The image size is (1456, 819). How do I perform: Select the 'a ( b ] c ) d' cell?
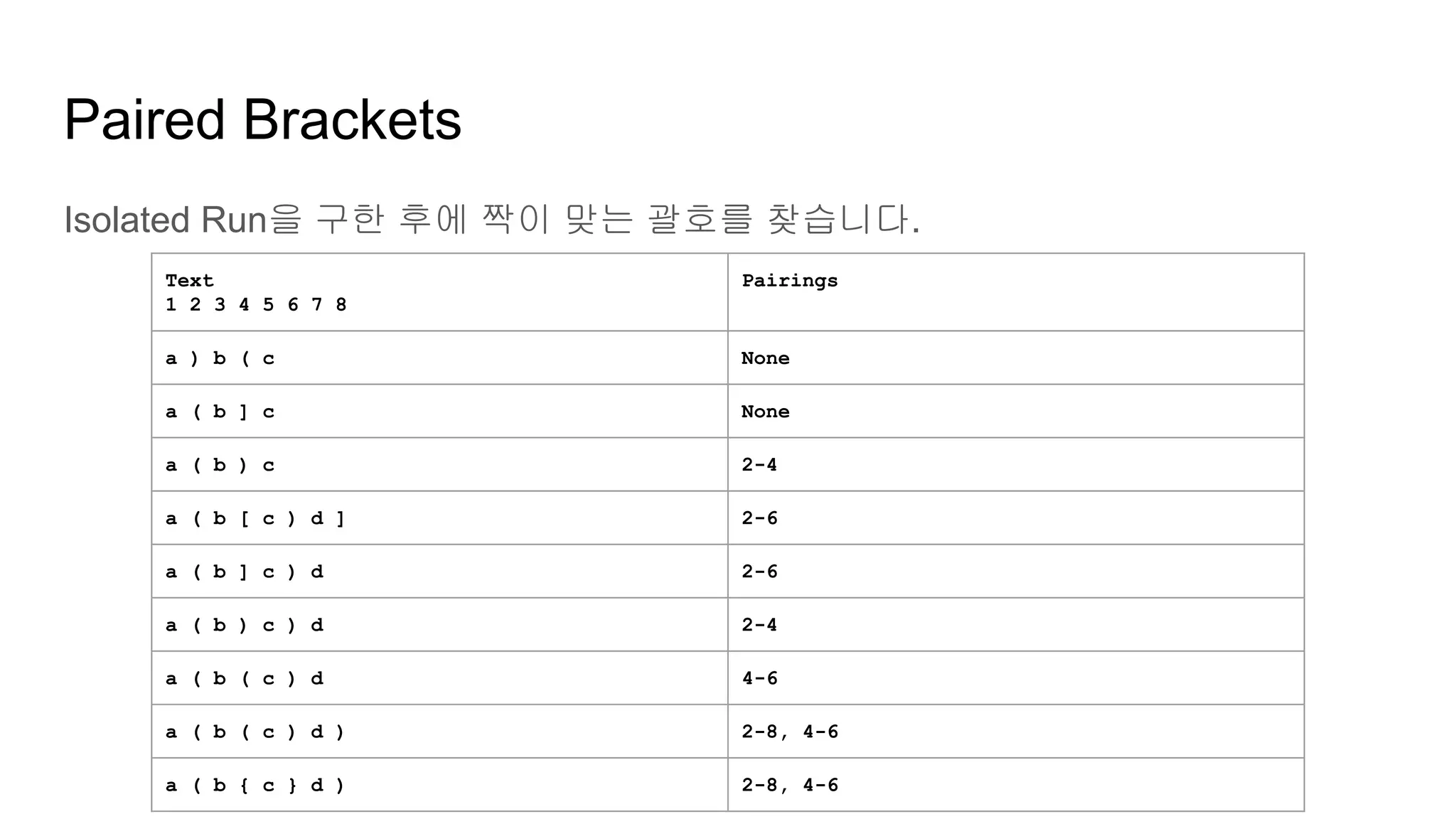245,572
